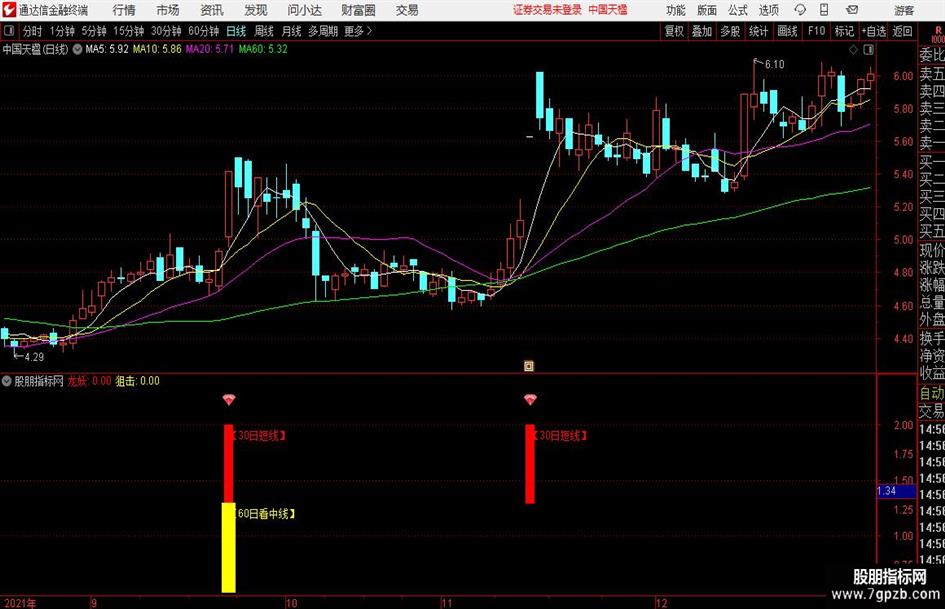Click the 游客 guest account label

(x=904, y=10)
